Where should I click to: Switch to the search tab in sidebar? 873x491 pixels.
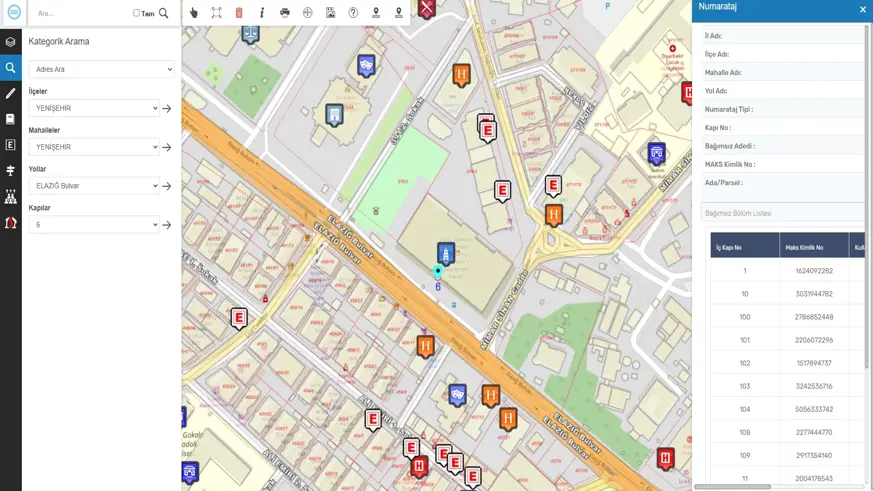11,68
